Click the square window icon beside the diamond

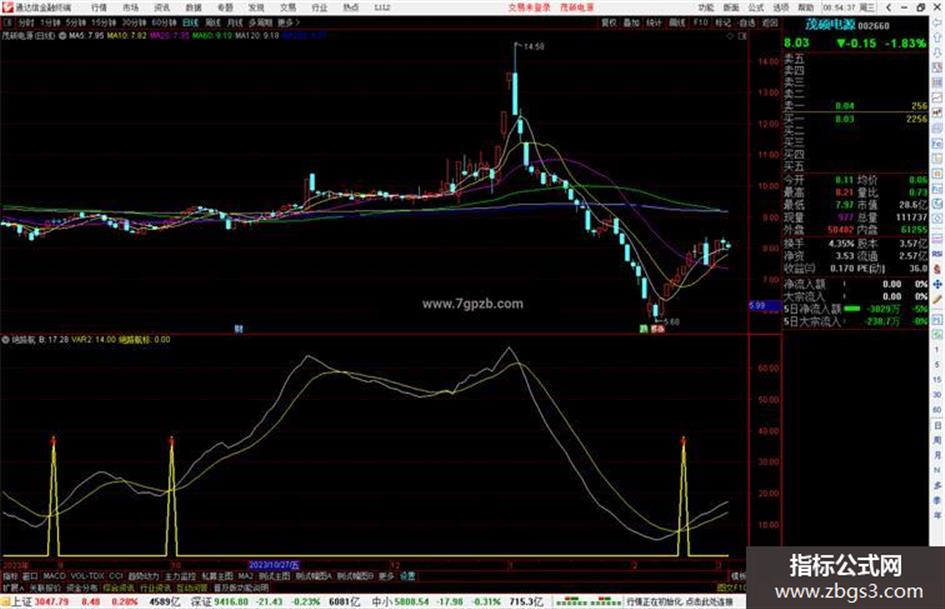[742, 36]
